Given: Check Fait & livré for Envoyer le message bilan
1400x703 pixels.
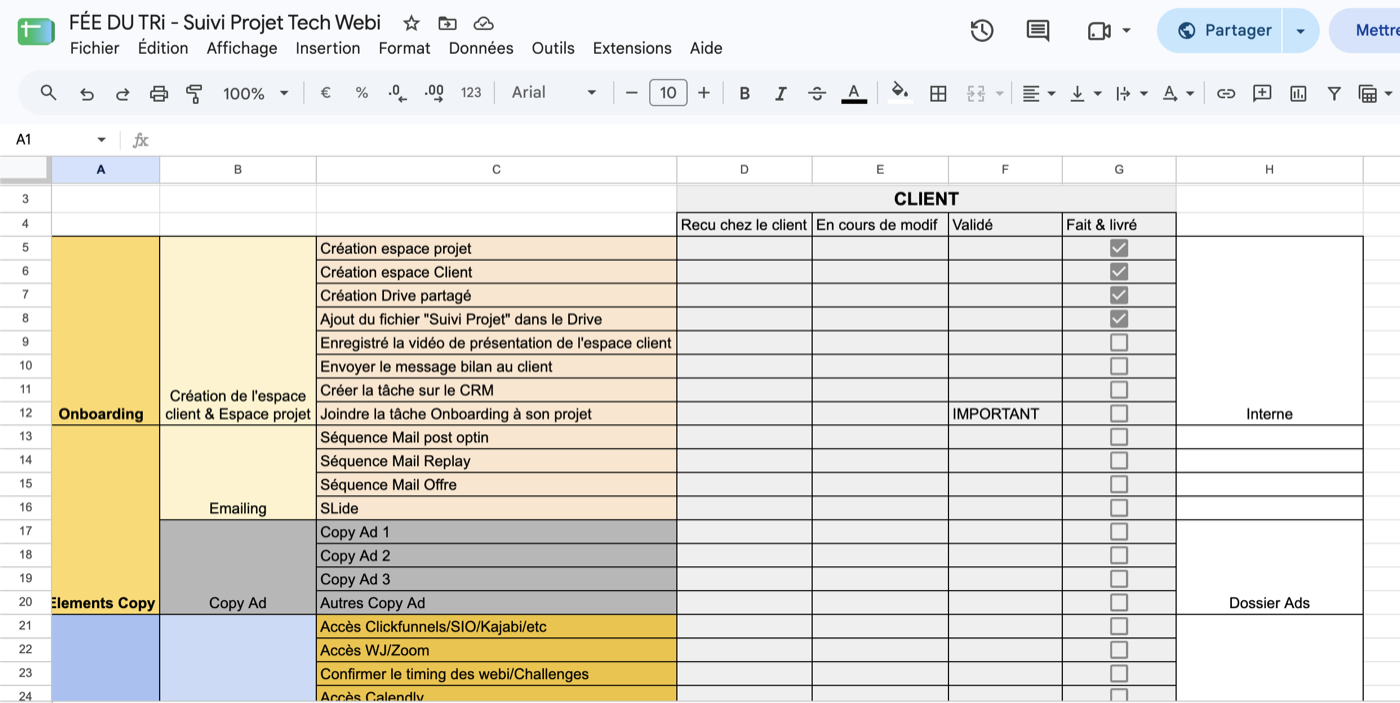Looking at the screenshot, I should 1119,366.
